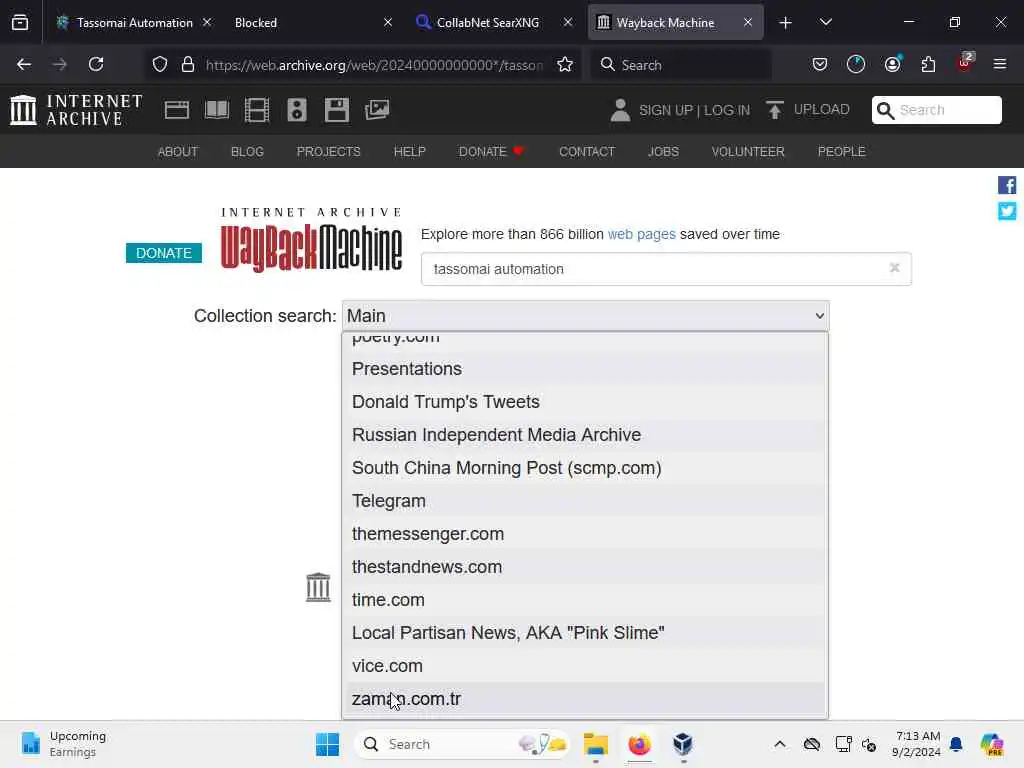This screenshot has height=768, width=1024.
Task: Share page via Twitter icon
Action: pyautogui.click(x=1006, y=211)
